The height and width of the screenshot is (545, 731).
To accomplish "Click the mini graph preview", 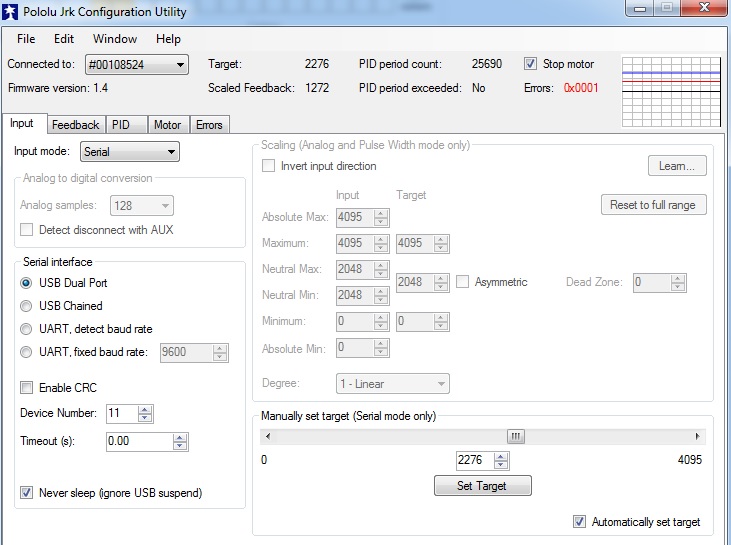I will click(x=671, y=91).
